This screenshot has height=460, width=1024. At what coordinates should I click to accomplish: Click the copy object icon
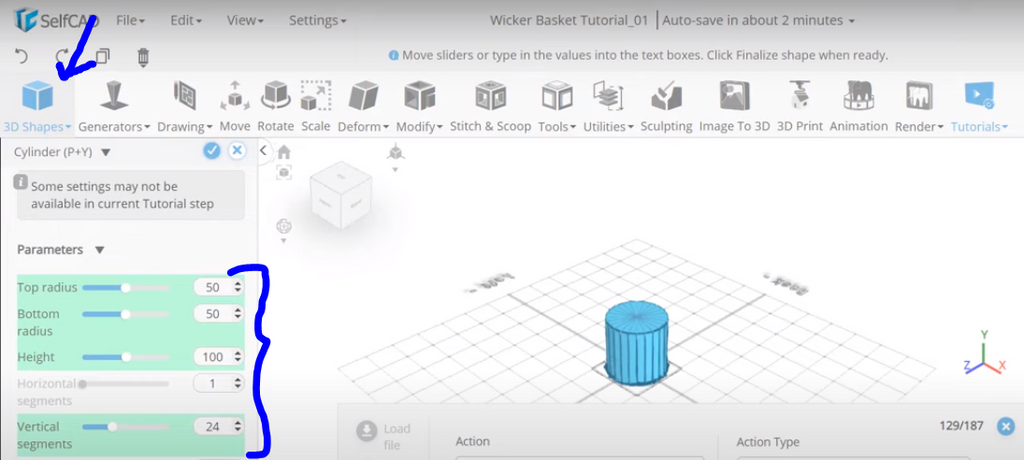(x=103, y=57)
